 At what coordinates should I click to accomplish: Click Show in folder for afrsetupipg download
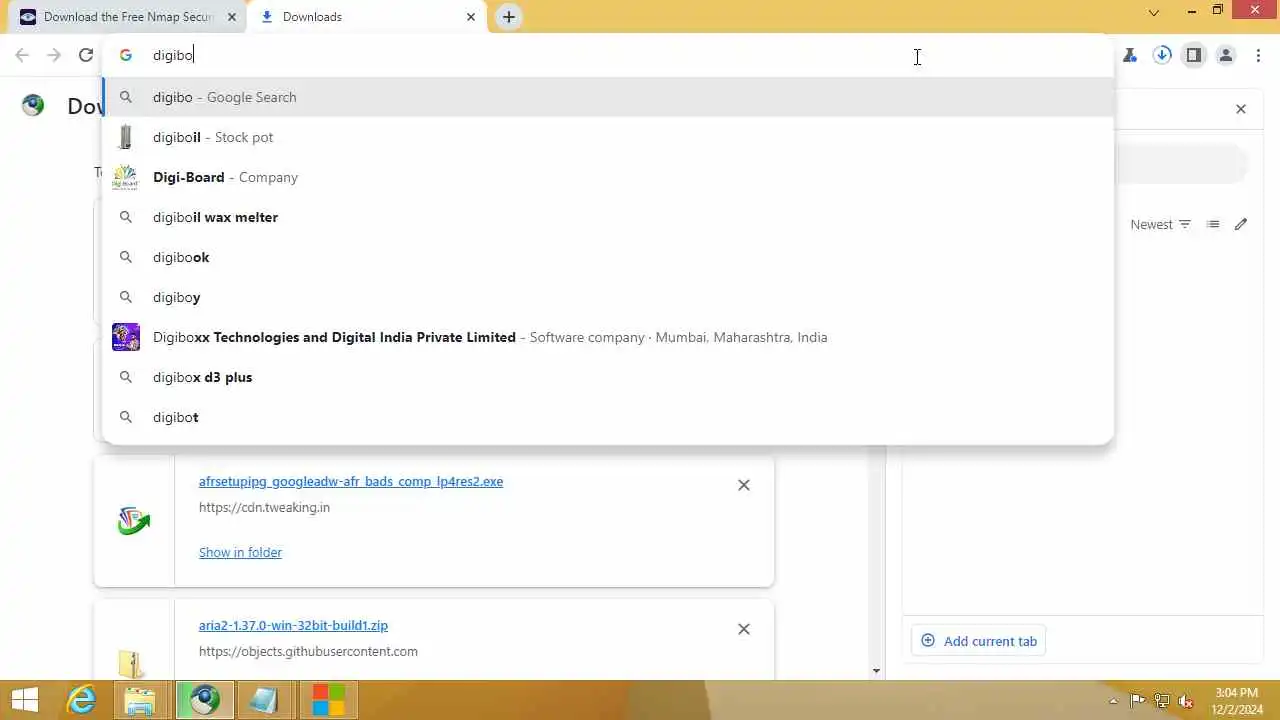[x=240, y=552]
